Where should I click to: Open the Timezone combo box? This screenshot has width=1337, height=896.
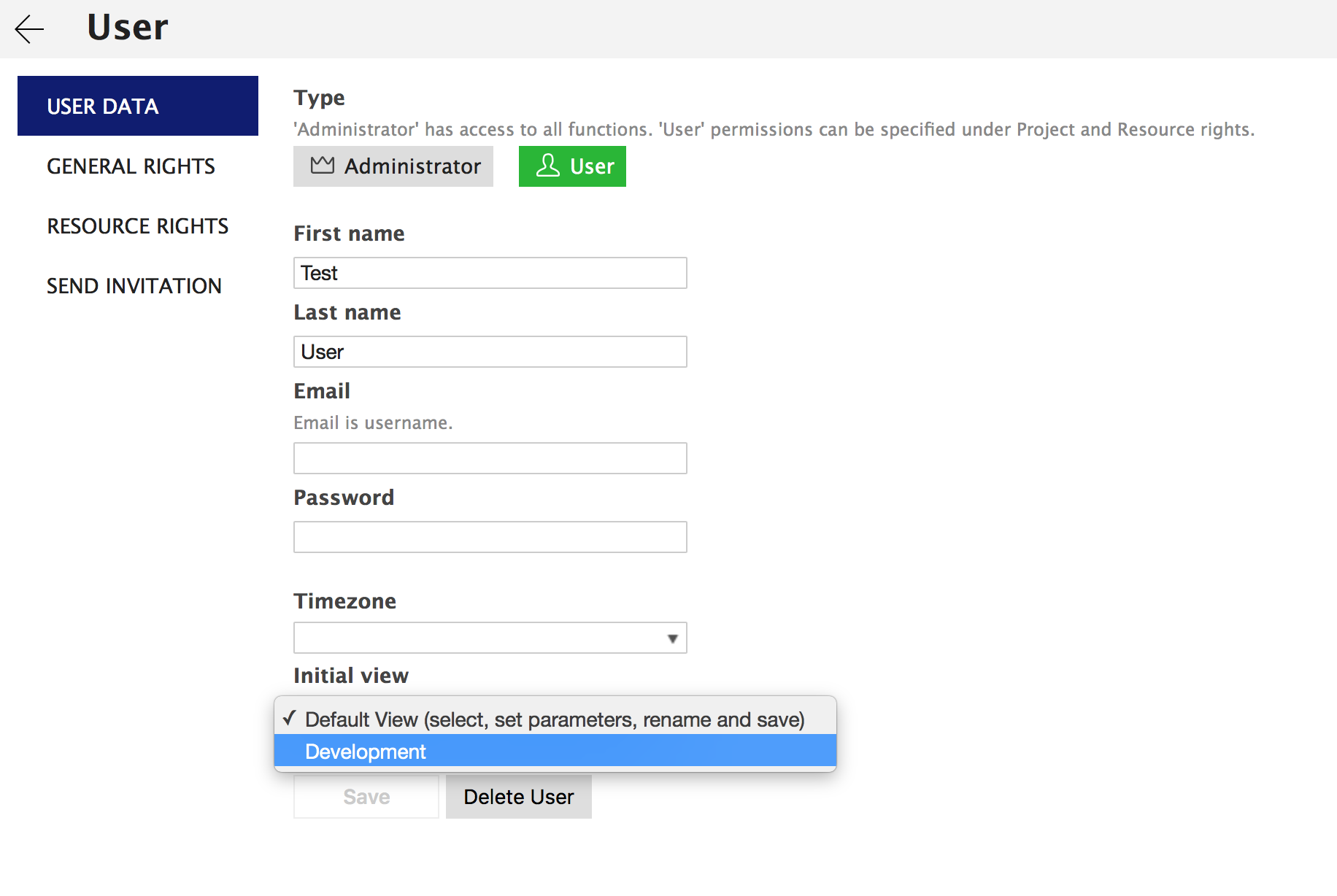(482, 638)
